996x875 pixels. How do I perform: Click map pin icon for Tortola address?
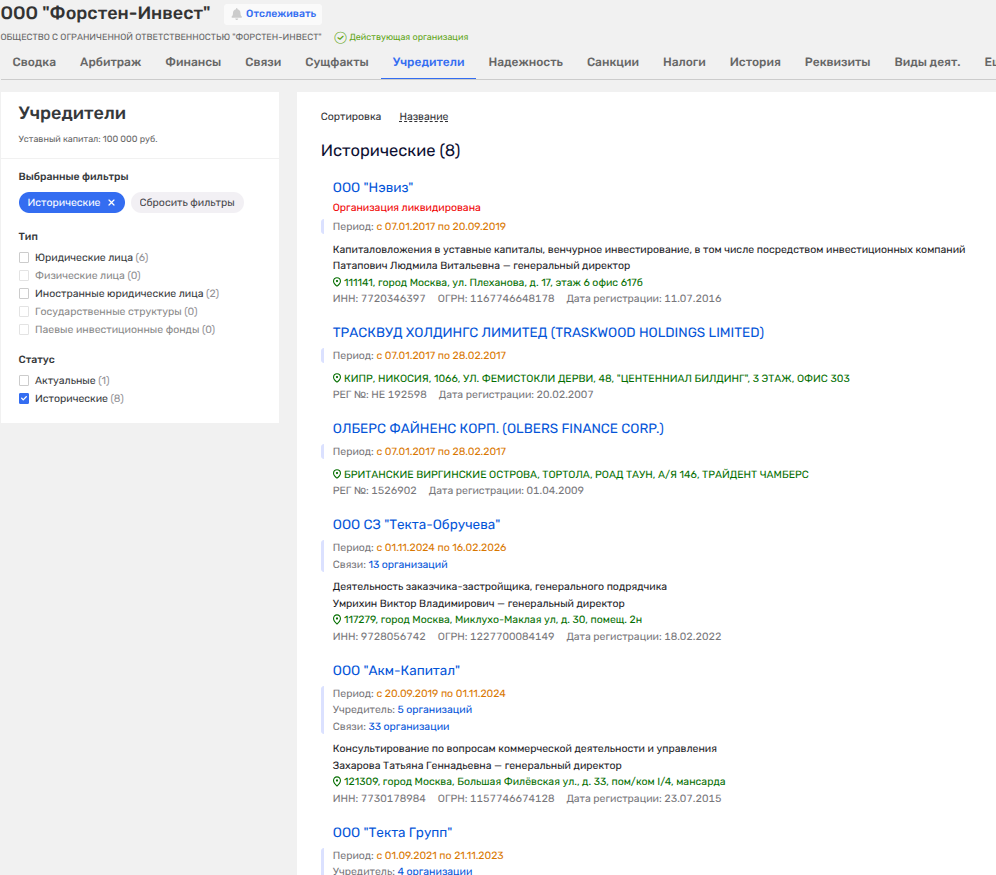click(x=337, y=475)
